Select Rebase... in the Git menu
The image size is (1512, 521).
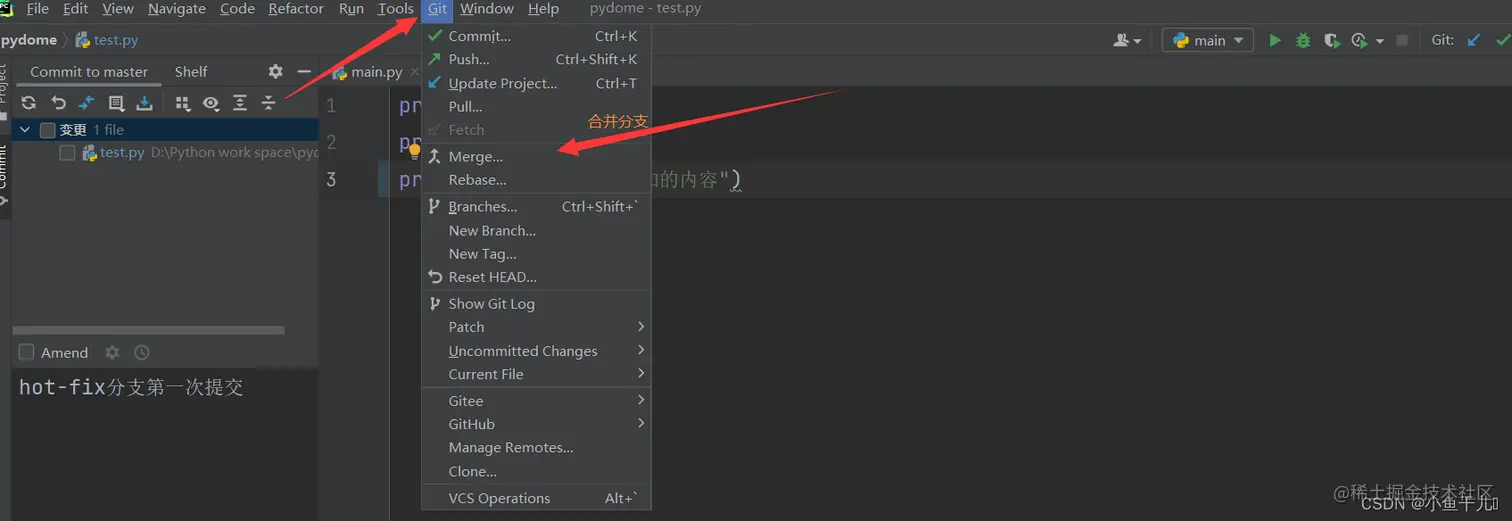[x=537, y=180]
